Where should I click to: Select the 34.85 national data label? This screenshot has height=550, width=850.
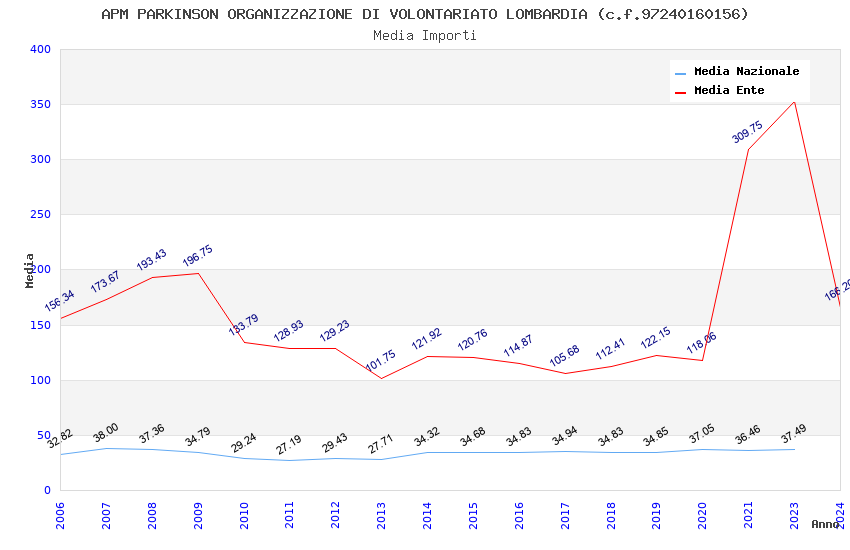click(x=656, y=437)
